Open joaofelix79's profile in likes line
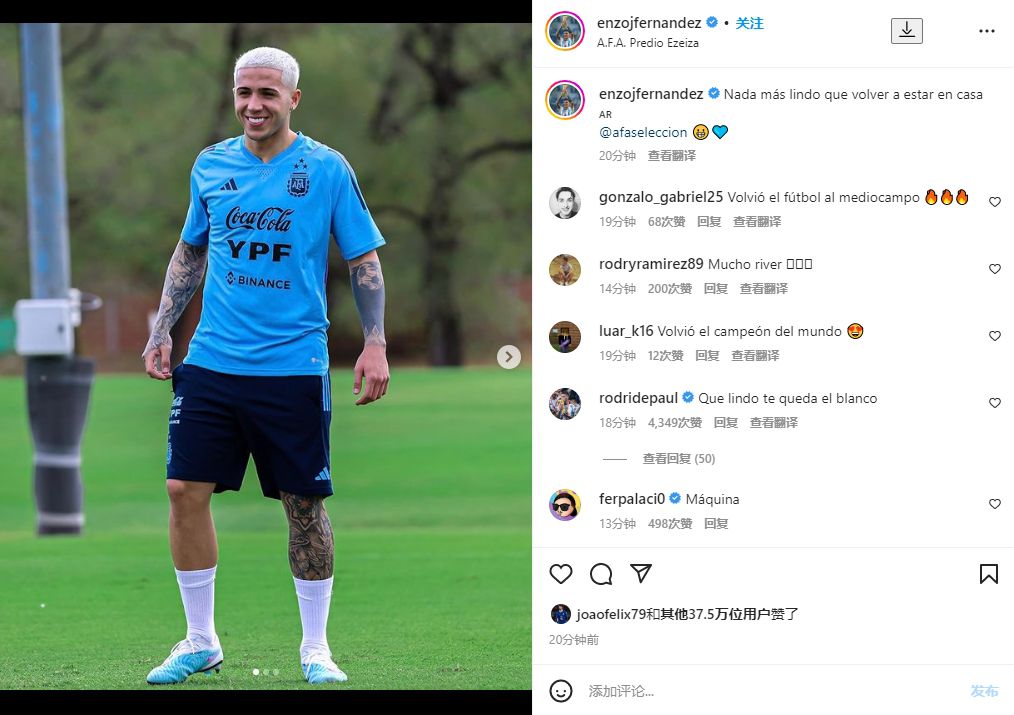Screen dimensions: 1014x715 point(611,614)
